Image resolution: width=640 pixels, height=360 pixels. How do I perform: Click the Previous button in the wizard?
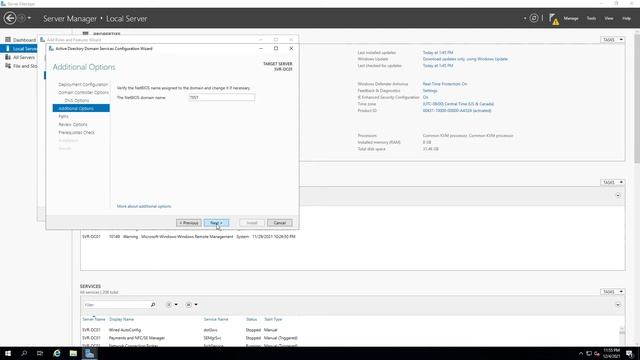(x=189, y=223)
